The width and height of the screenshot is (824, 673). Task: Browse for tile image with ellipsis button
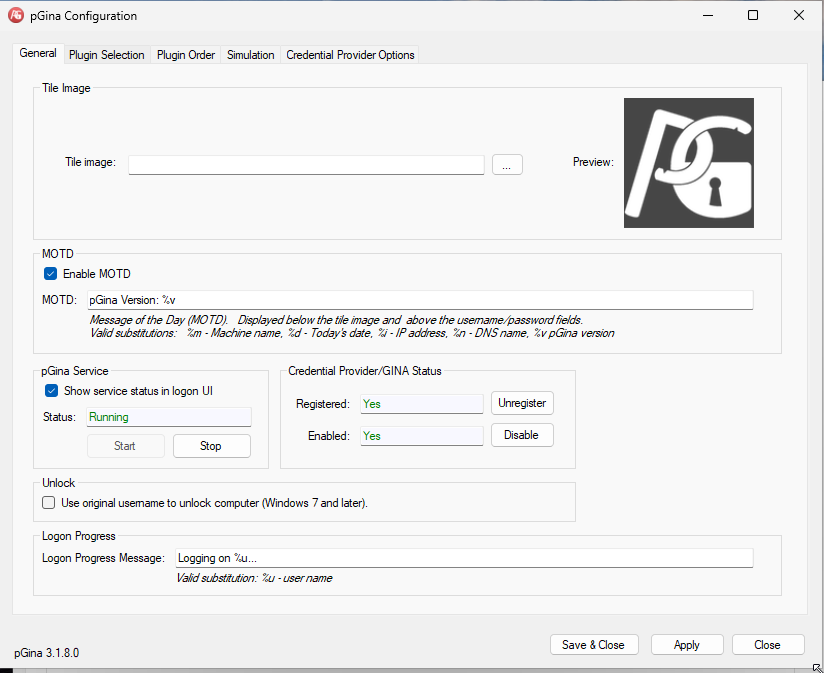(x=507, y=164)
